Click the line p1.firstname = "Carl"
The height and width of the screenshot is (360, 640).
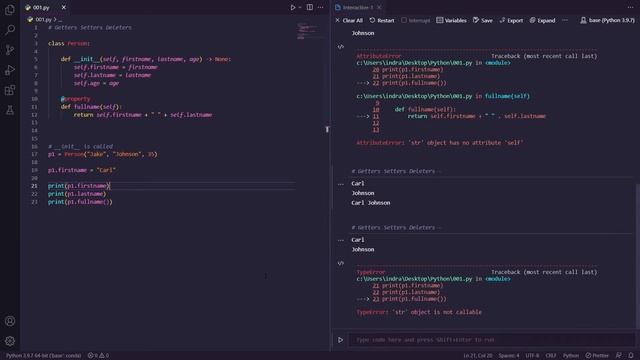pyautogui.click(x=82, y=170)
